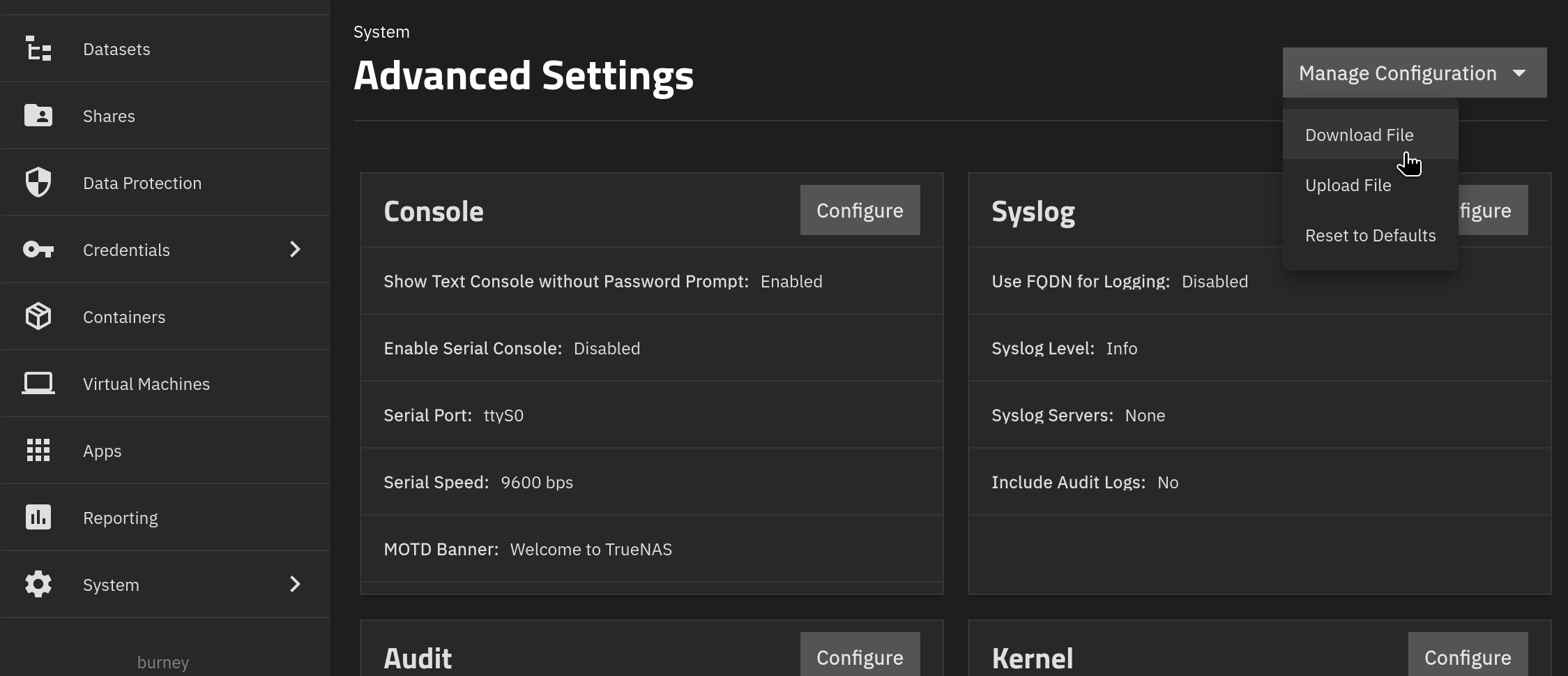The height and width of the screenshot is (676, 1568).
Task: Open the Datasets tree icon
Action: point(38,49)
